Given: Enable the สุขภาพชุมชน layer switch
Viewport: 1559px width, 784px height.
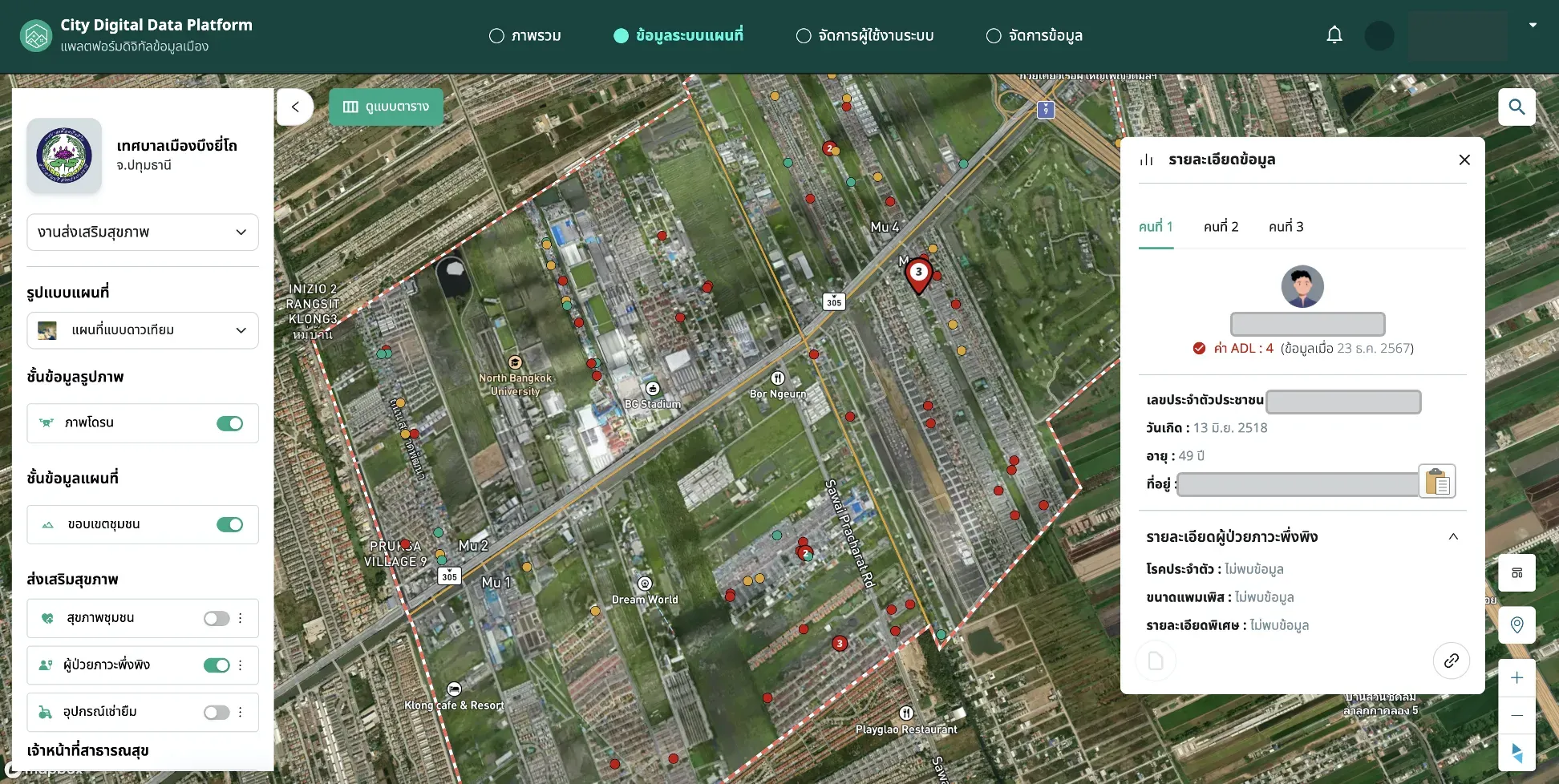Looking at the screenshot, I should [x=217, y=618].
